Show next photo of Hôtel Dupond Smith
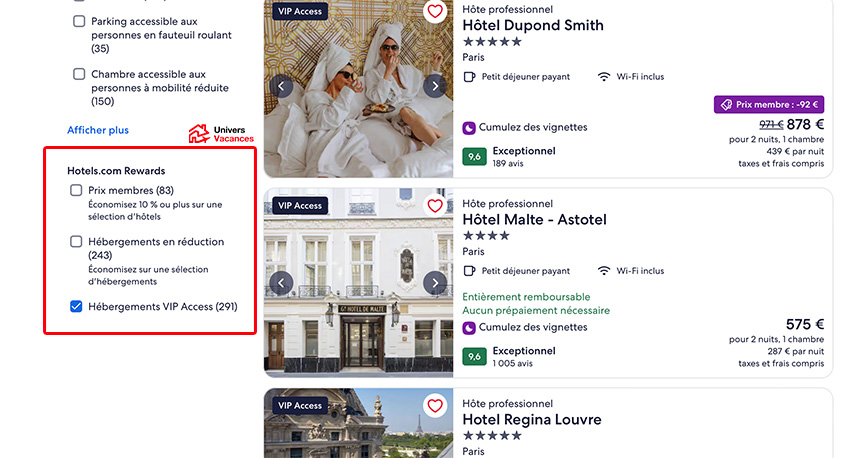This screenshot has width=850, height=458. point(434,86)
